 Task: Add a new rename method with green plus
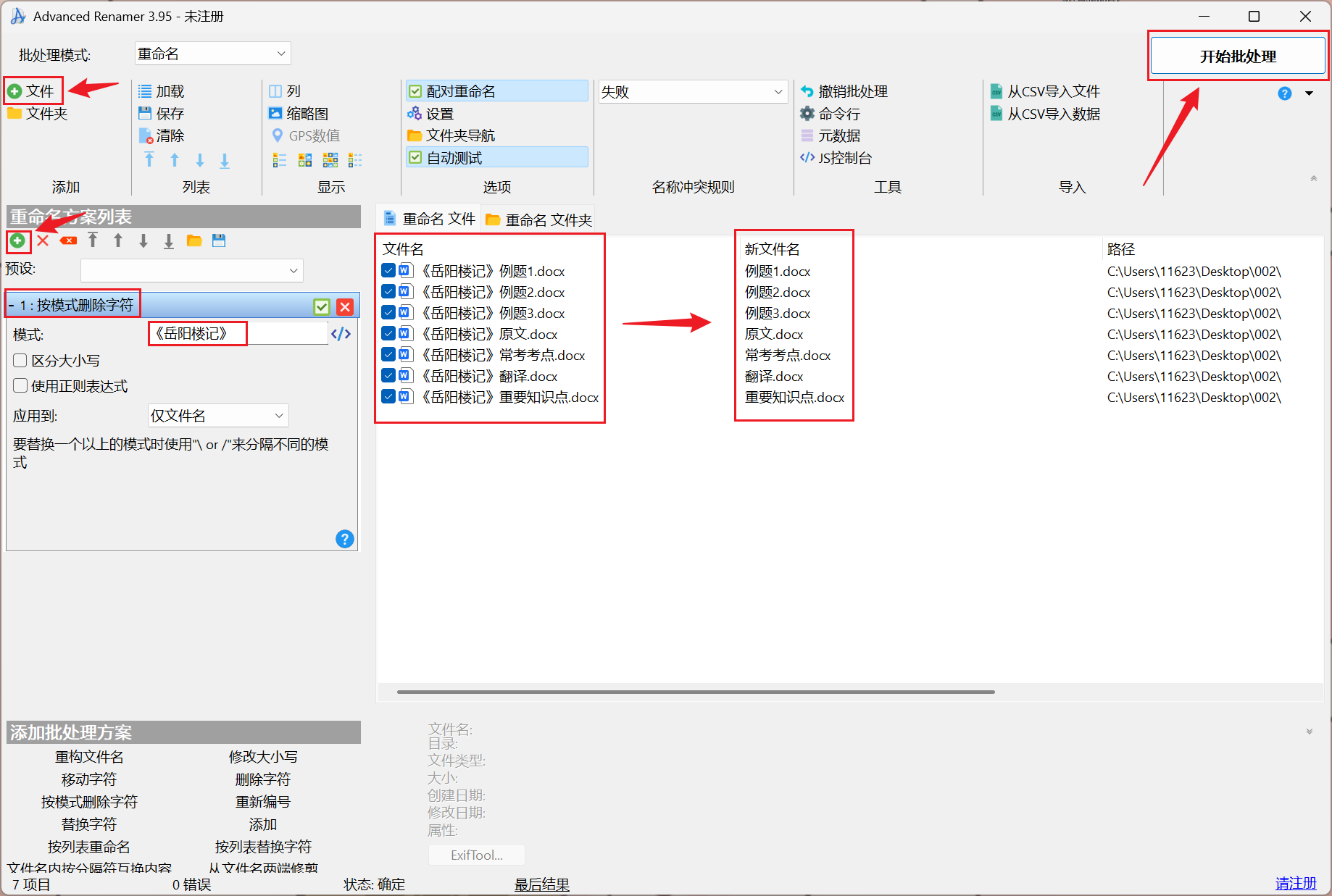(17, 240)
